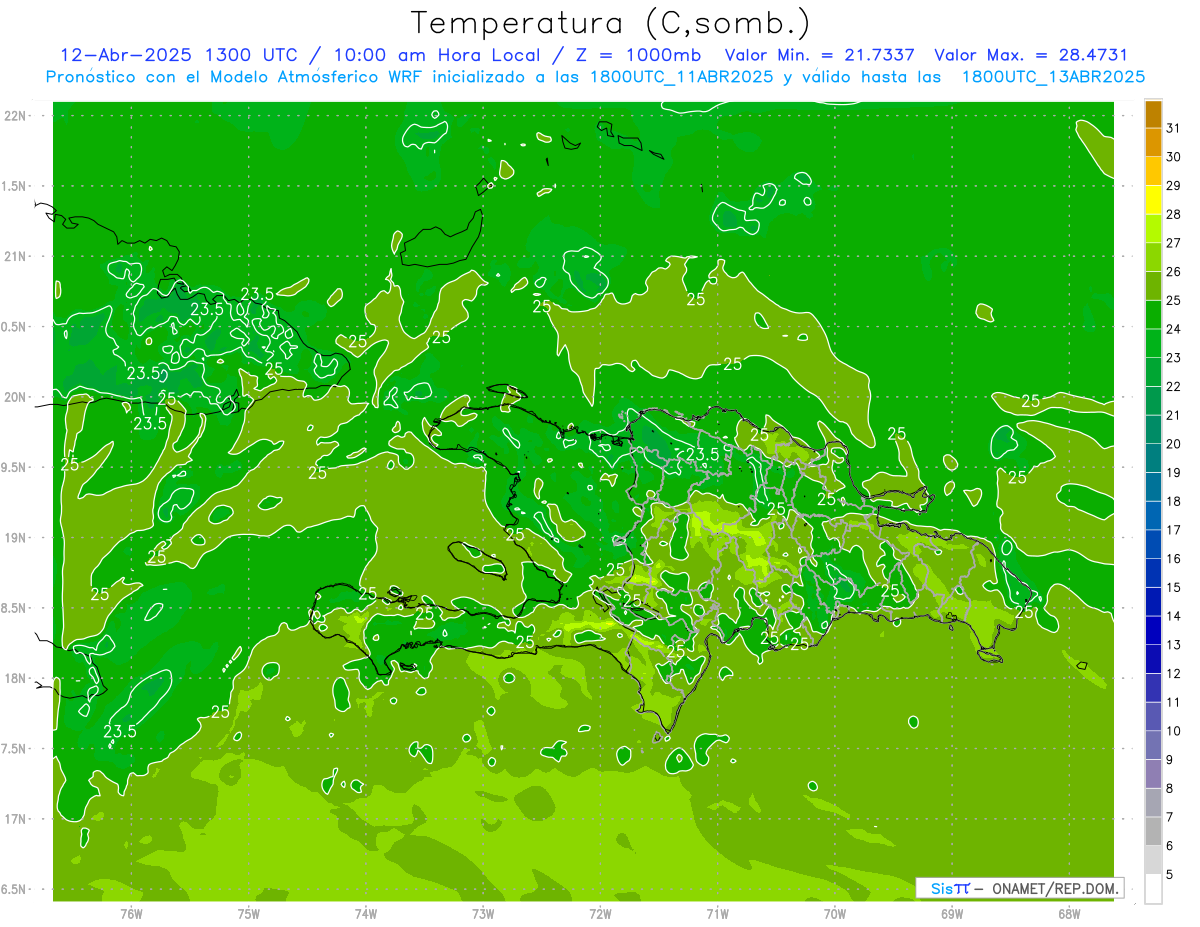Viewport: 1200px width, 927px height.
Task: Click the title "Temperatura (C,somb.)"
Action: coord(610,24)
